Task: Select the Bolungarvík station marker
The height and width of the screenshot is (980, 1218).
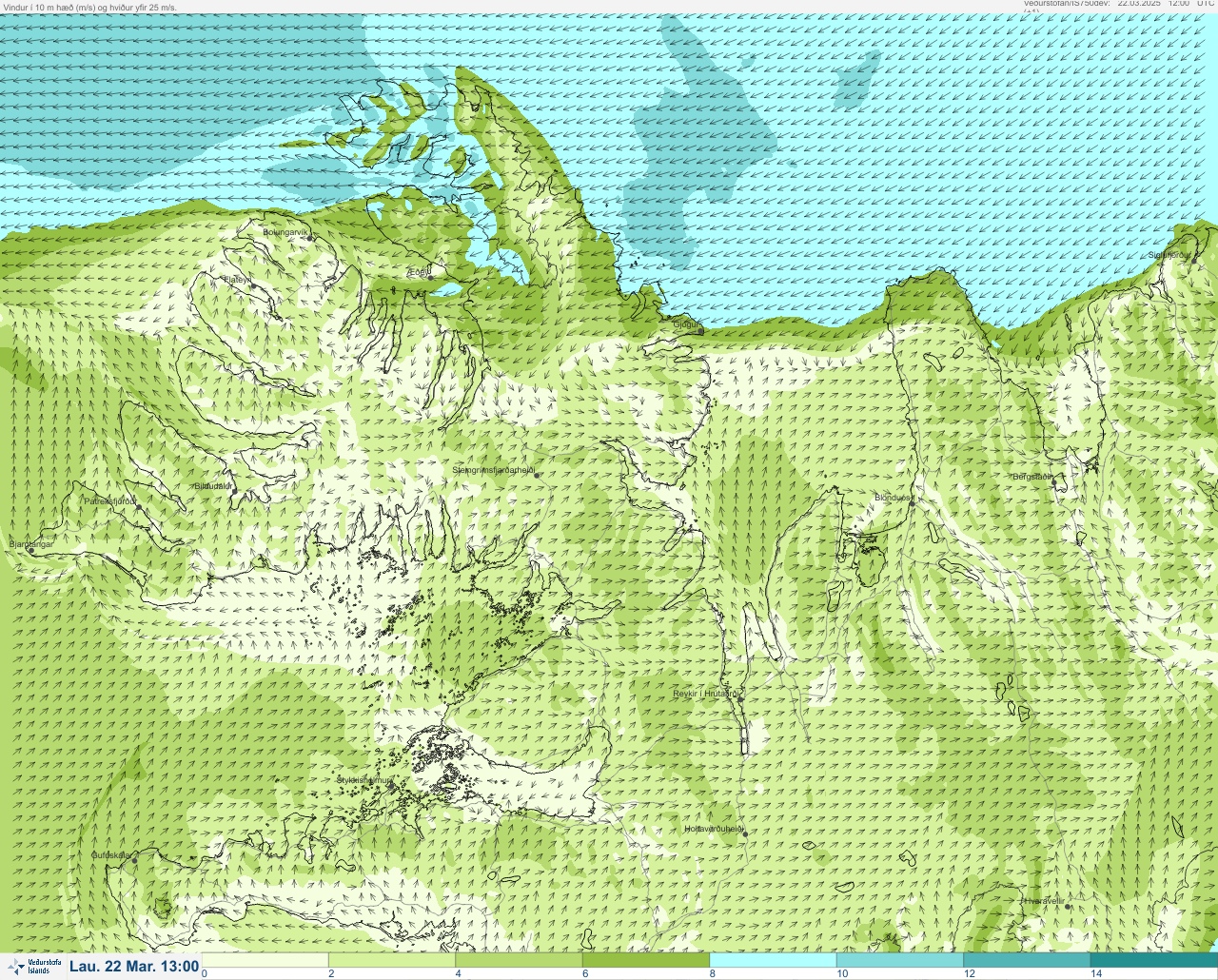Action: (310, 237)
